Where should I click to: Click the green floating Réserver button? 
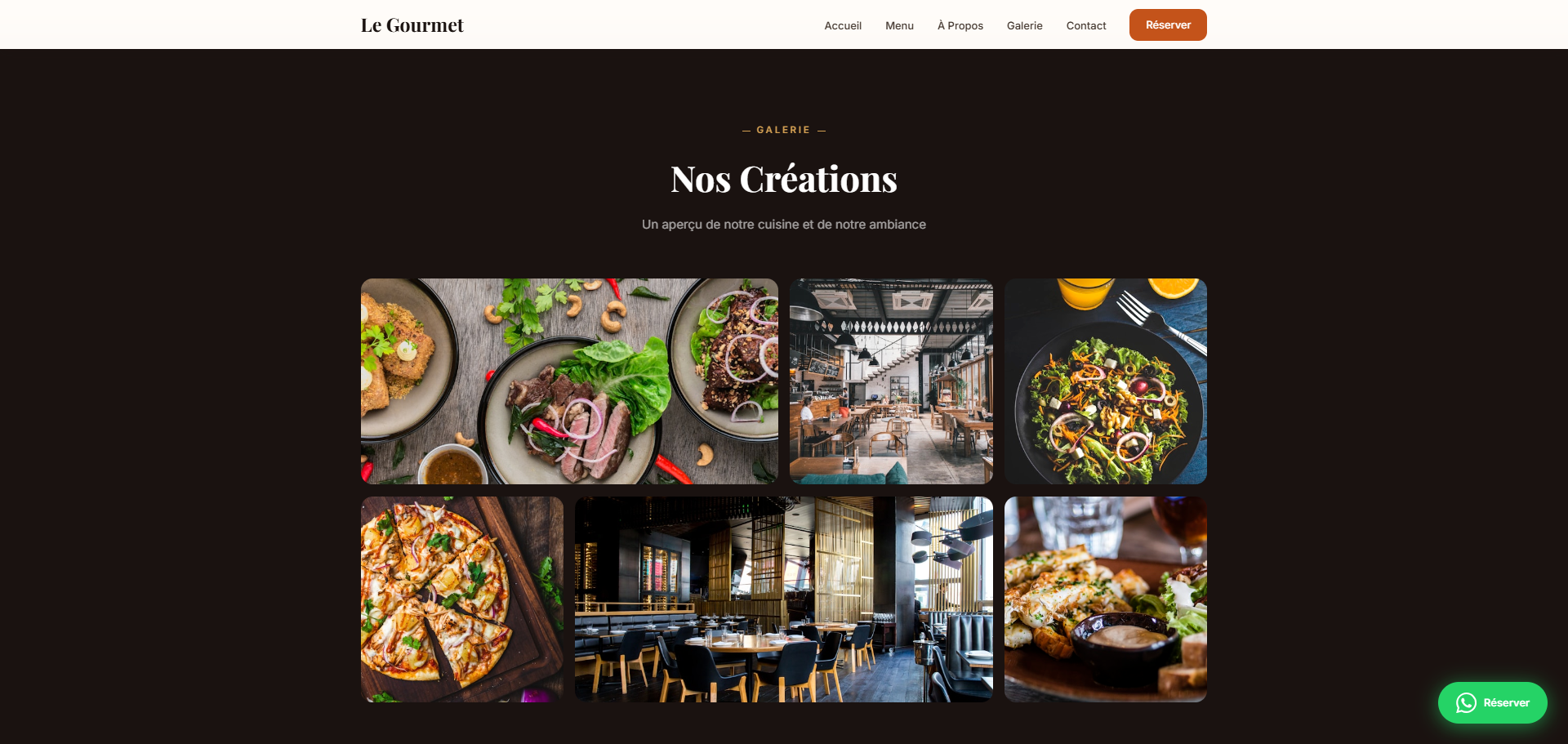(1492, 702)
